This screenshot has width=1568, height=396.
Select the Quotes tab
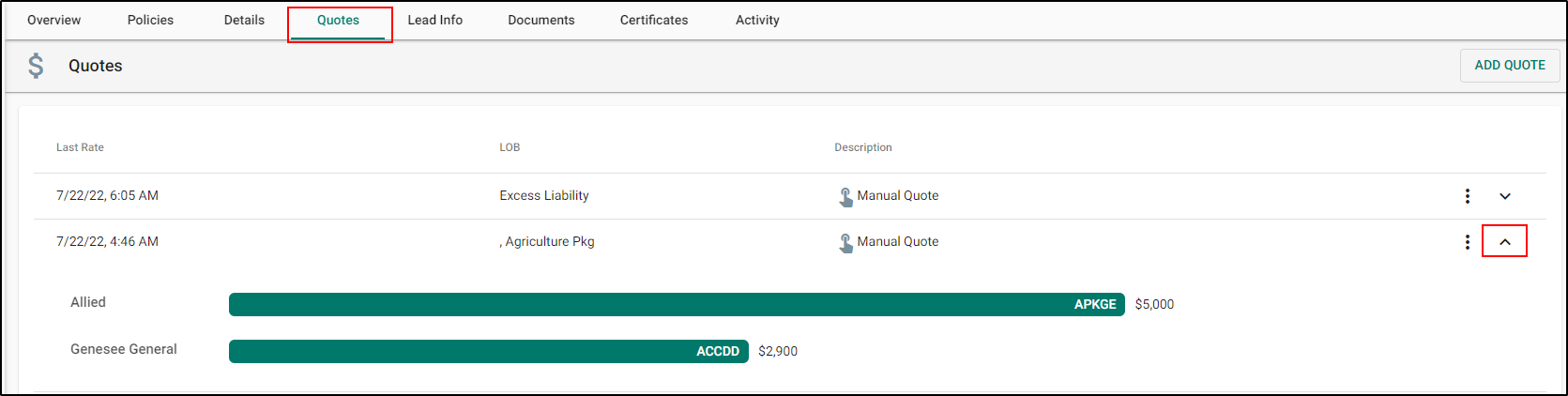[338, 21]
